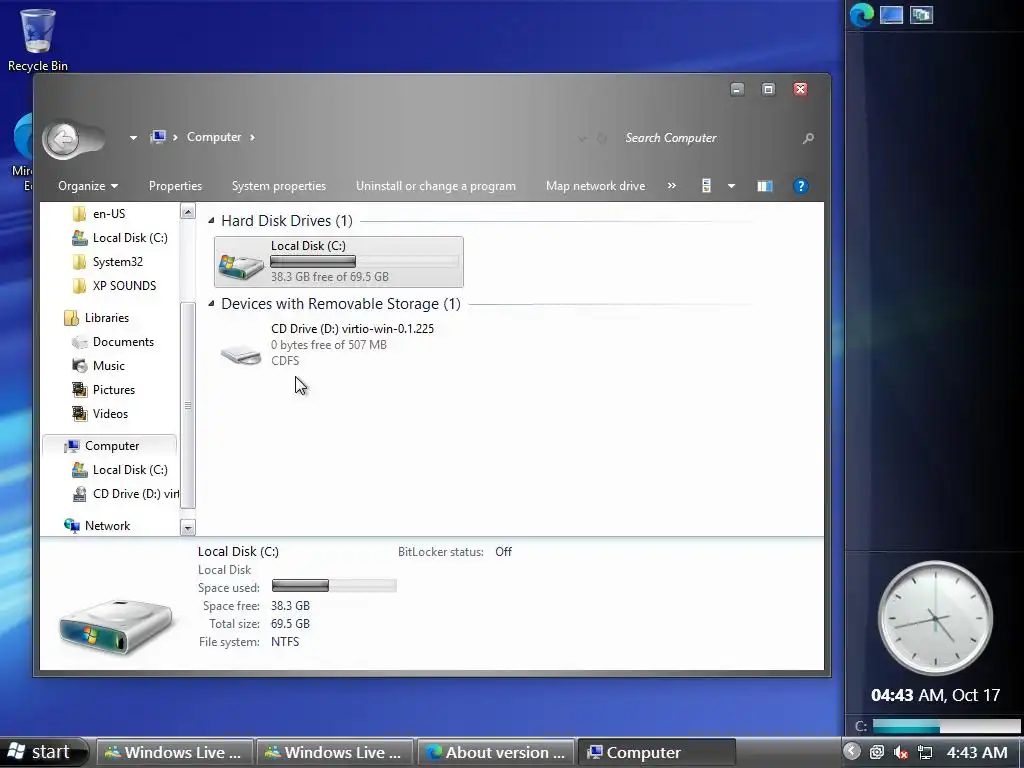Switch to About version taskbar button

tap(495, 752)
